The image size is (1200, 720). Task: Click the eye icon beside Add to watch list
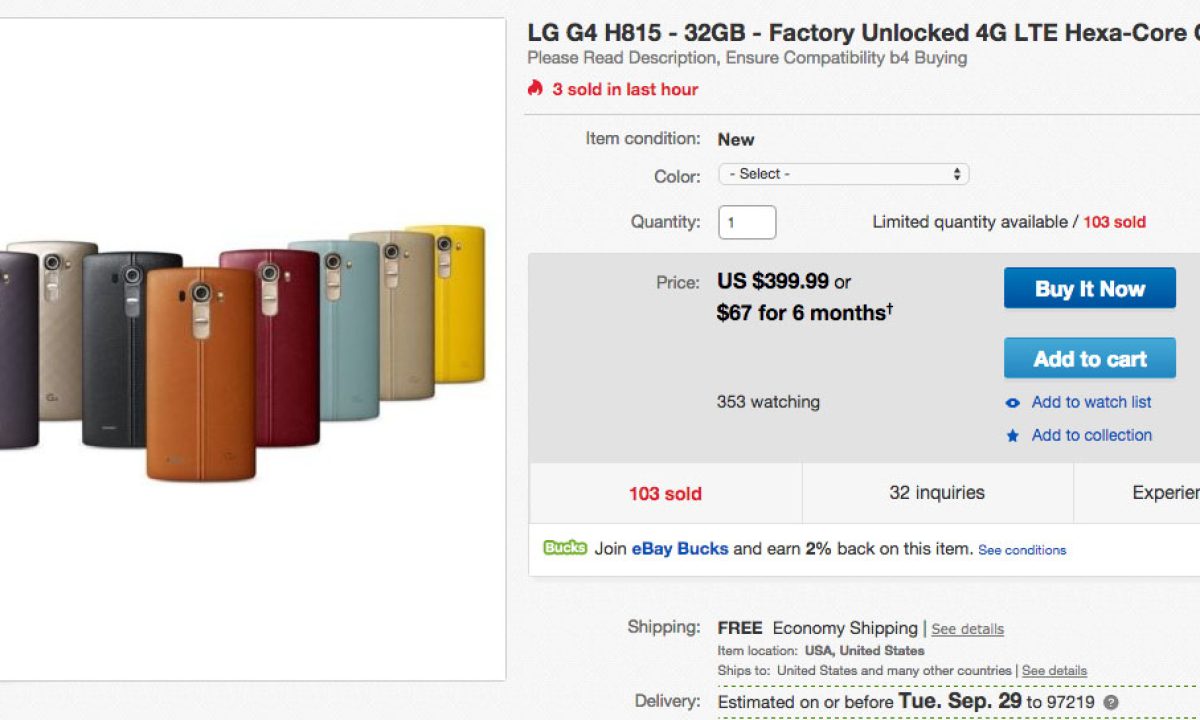[x=1013, y=403]
